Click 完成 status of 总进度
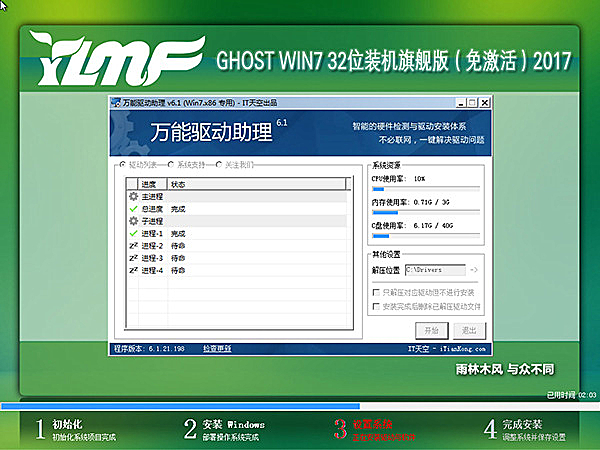The image size is (600, 450). click(178, 209)
